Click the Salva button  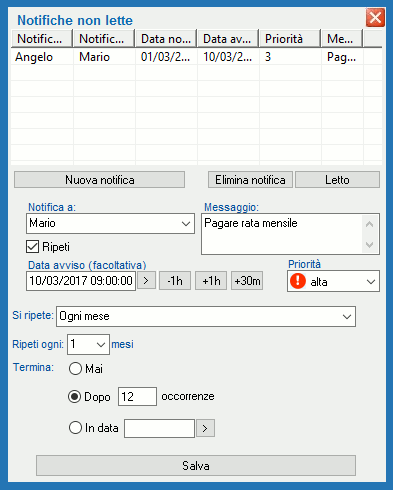pyautogui.click(x=196, y=466)
